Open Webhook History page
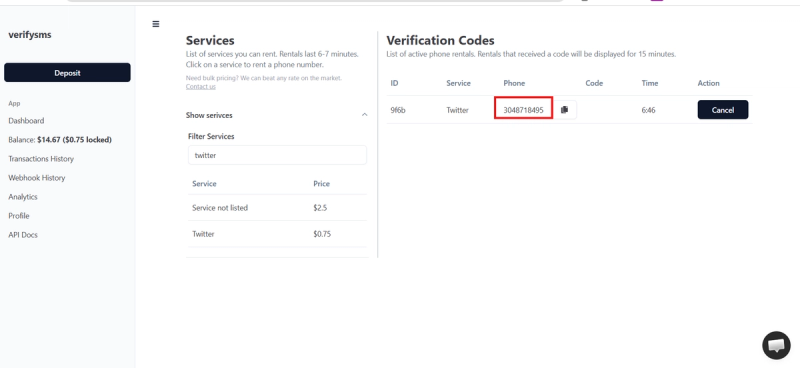 click(37, 178)
